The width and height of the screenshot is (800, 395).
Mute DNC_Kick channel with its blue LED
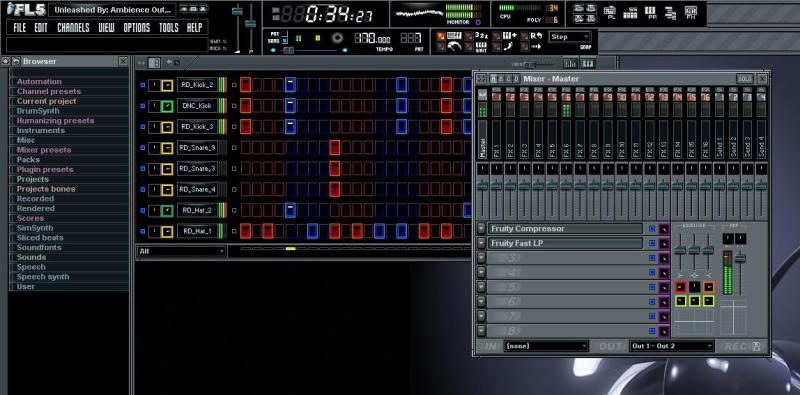142,106
